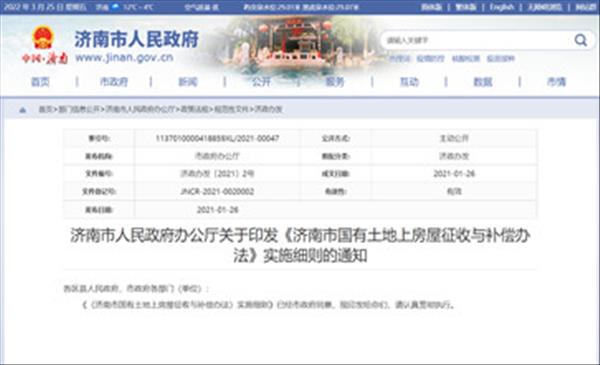Click the national emblem logo

click(43, 37)
